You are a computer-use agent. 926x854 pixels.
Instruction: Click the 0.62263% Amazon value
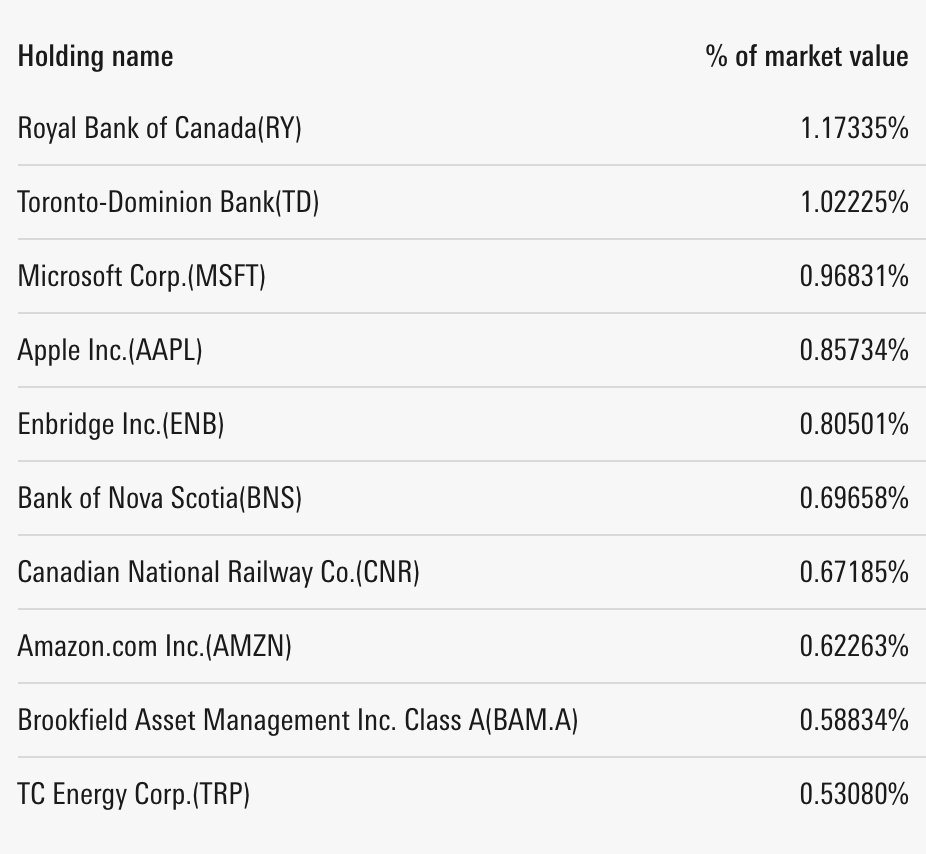854,646
